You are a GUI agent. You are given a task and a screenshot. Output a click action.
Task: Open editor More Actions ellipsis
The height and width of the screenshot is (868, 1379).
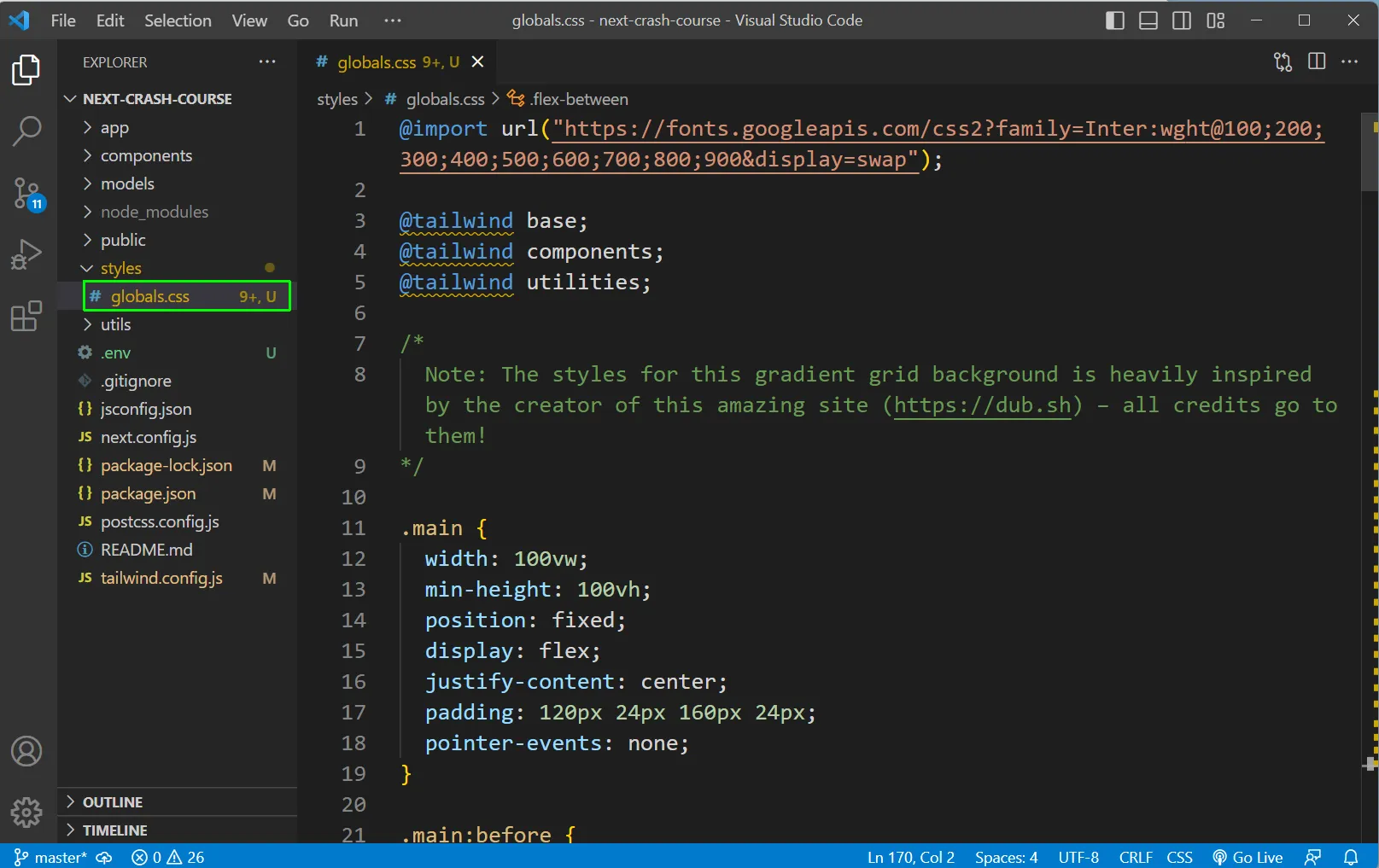[1350, 61]
